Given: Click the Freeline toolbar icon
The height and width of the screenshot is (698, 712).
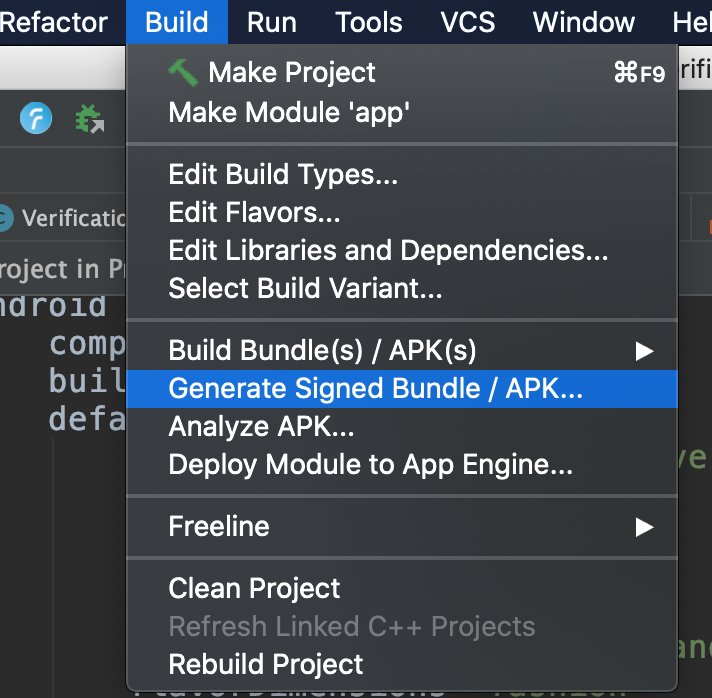Looking at the screenshot, I should pos(36,120).
